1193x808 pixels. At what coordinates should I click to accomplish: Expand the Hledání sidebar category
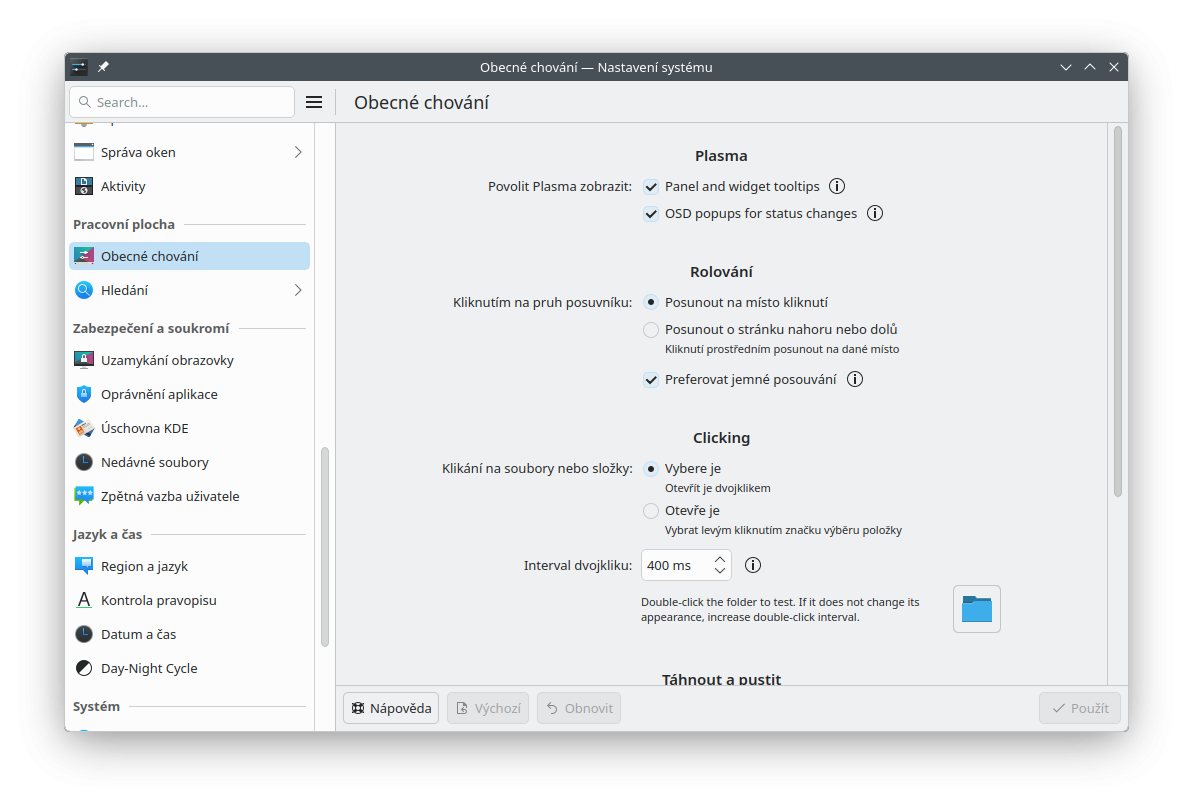pyautogui.click(x=298, y=290)
